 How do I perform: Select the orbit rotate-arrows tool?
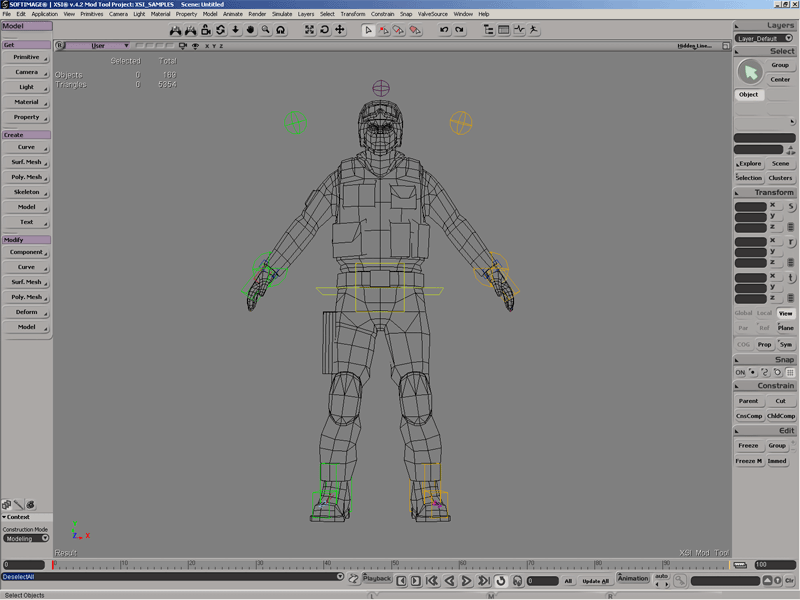[x=220, y=30]
